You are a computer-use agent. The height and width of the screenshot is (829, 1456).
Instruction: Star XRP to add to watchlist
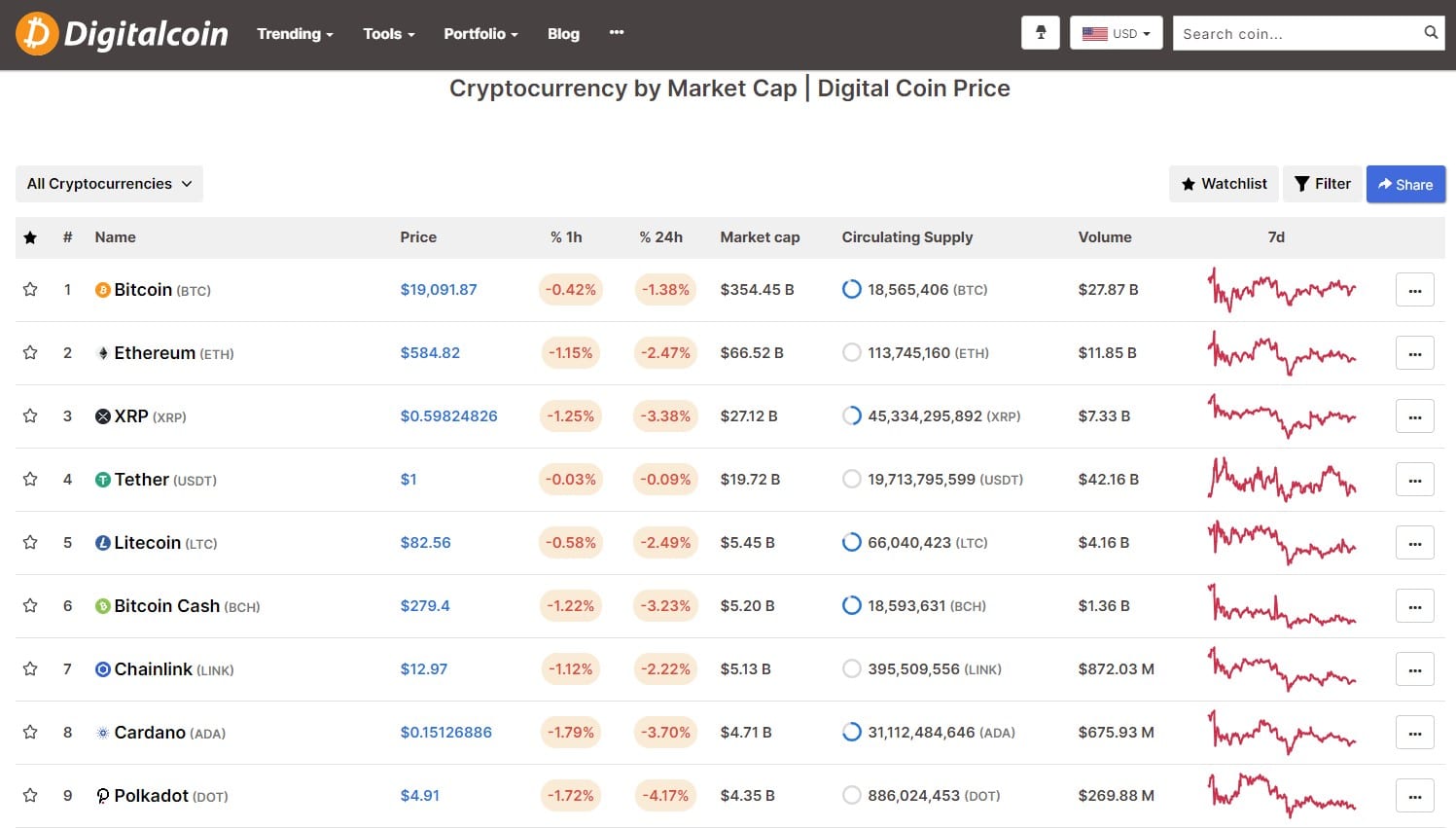click(x=30, y=416)
